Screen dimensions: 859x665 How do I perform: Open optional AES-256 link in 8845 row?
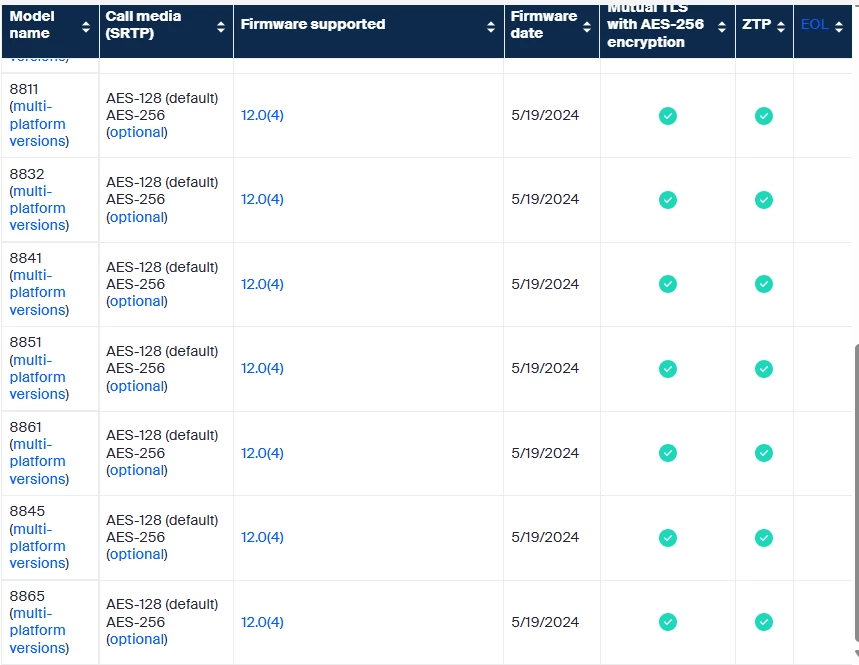(137, 554)
